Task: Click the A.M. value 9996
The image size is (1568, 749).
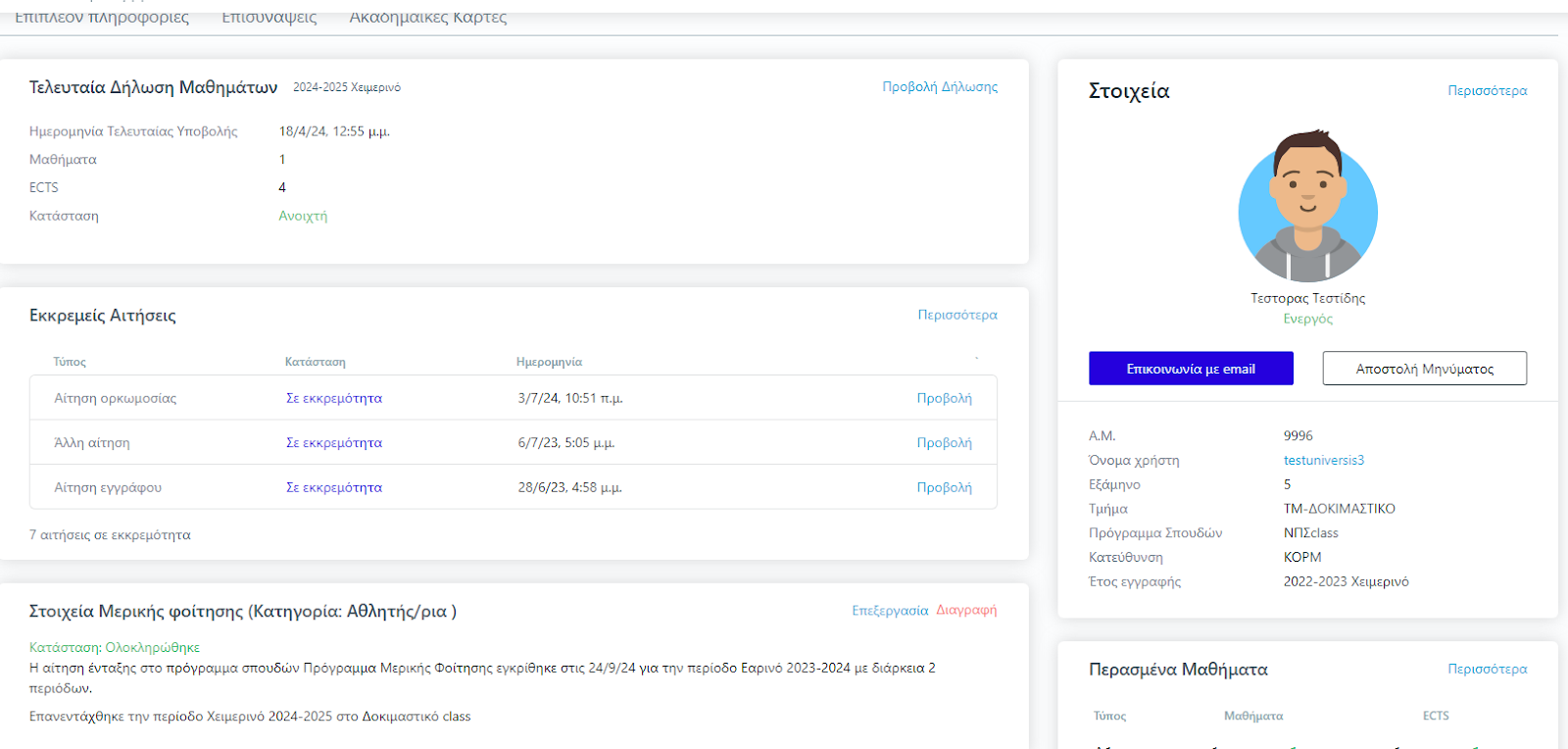Action: tap(1298, 435)
